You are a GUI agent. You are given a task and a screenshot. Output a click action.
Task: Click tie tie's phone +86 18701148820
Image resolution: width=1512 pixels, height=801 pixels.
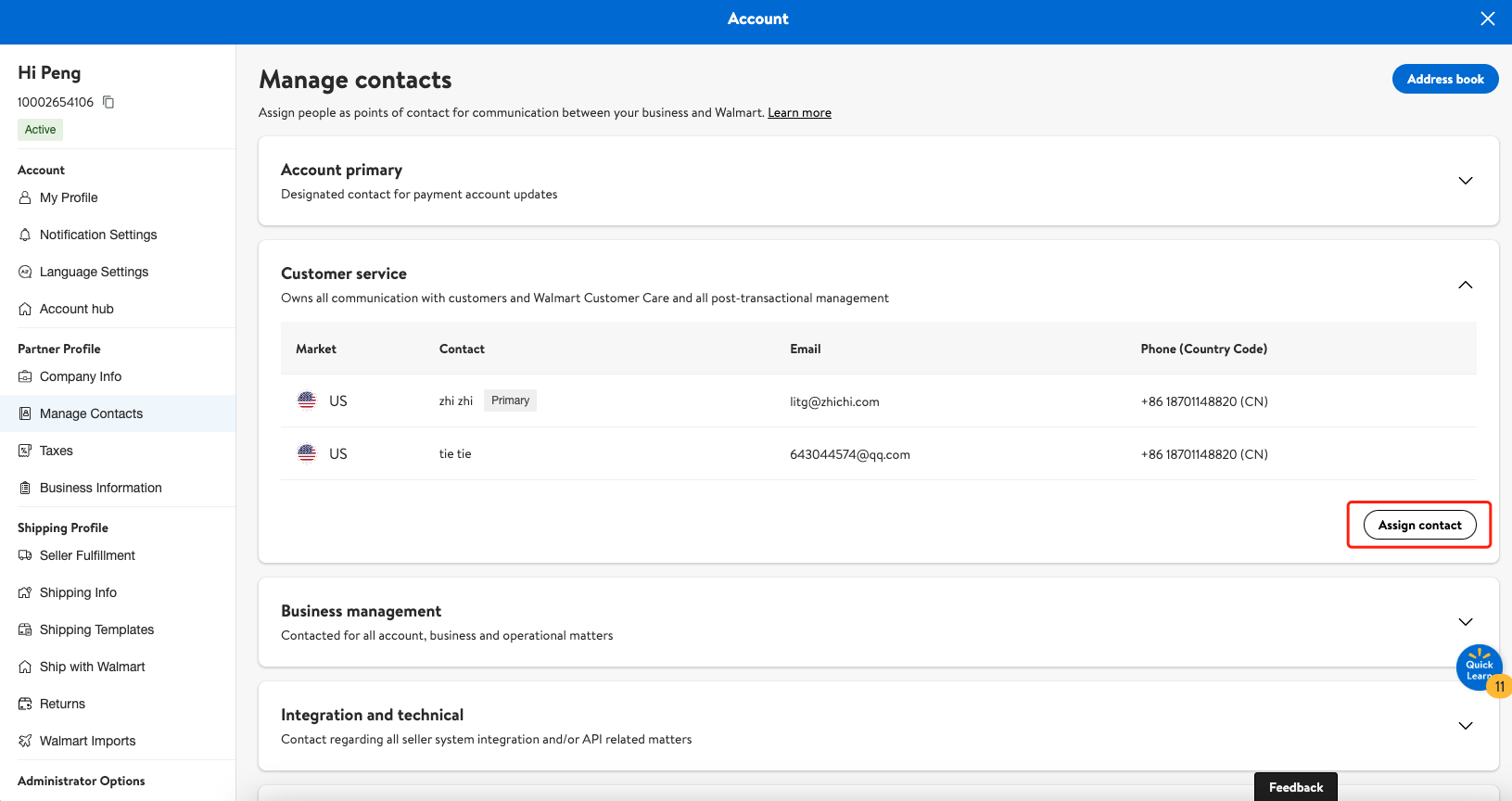tap(1204, 454)
